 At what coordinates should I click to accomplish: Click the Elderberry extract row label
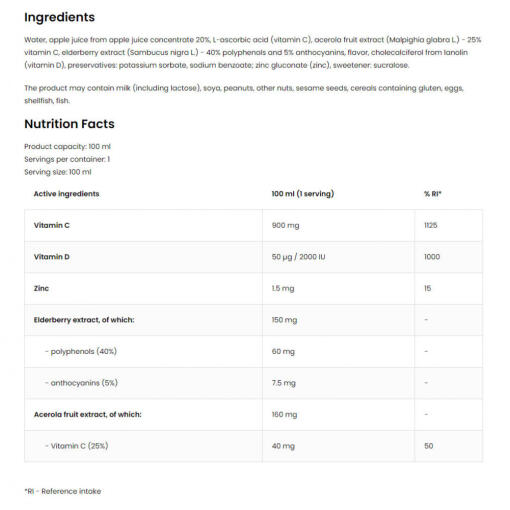[84, 320]
